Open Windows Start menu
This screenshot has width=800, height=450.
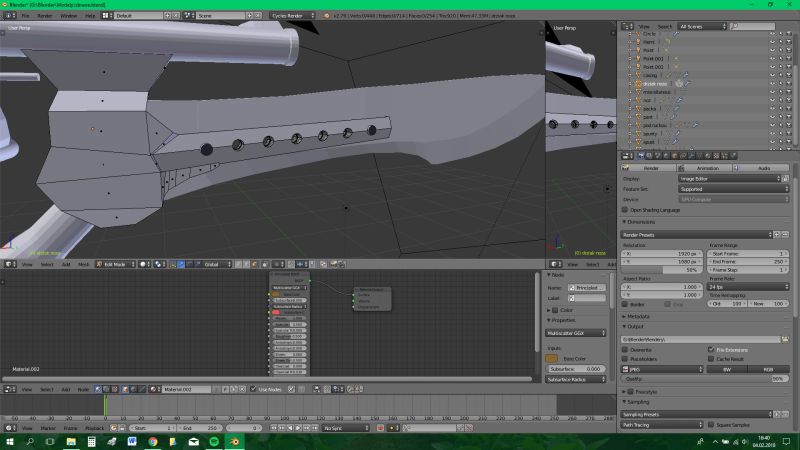(x=10, y=442)
